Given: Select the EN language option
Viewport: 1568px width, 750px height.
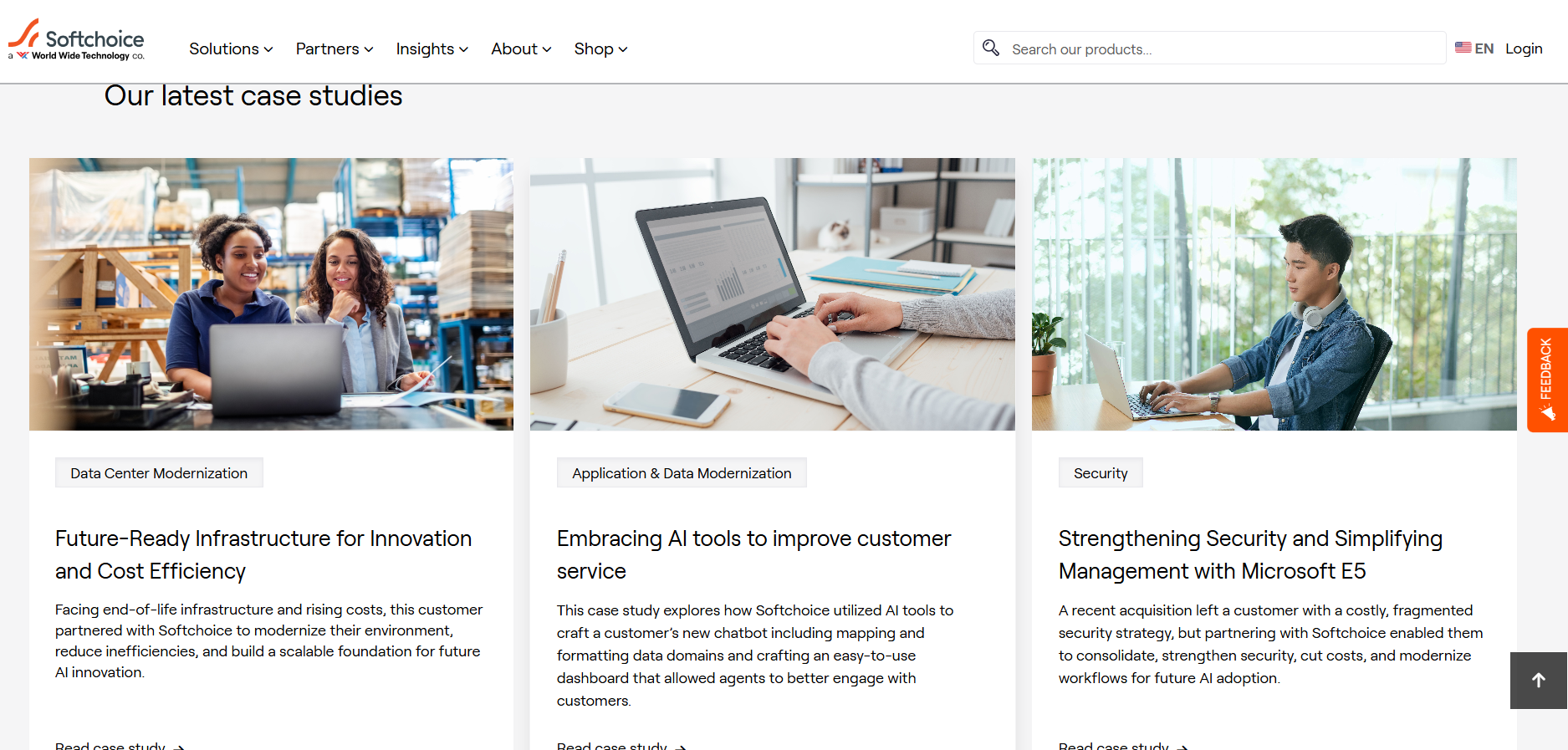Looking at the screenshot, I should [1484, 48].
